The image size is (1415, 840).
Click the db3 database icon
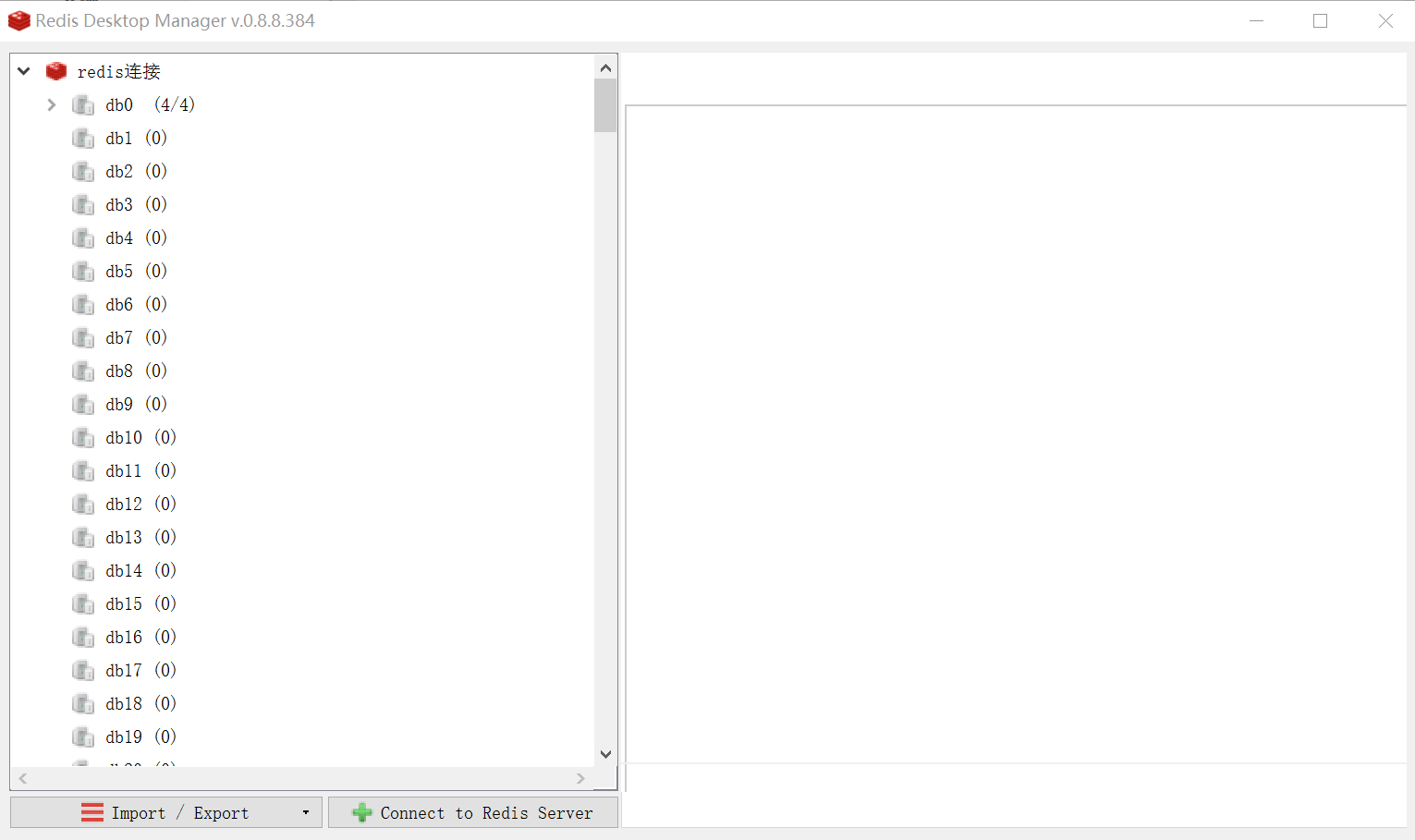coord(83,205)
